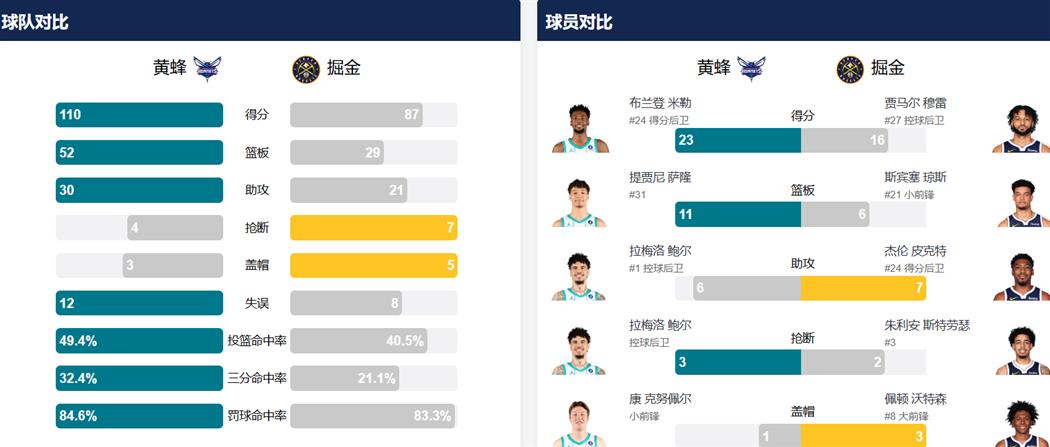Select the 球员对比 header tab

pyautogui.click(x=579, y=21)
